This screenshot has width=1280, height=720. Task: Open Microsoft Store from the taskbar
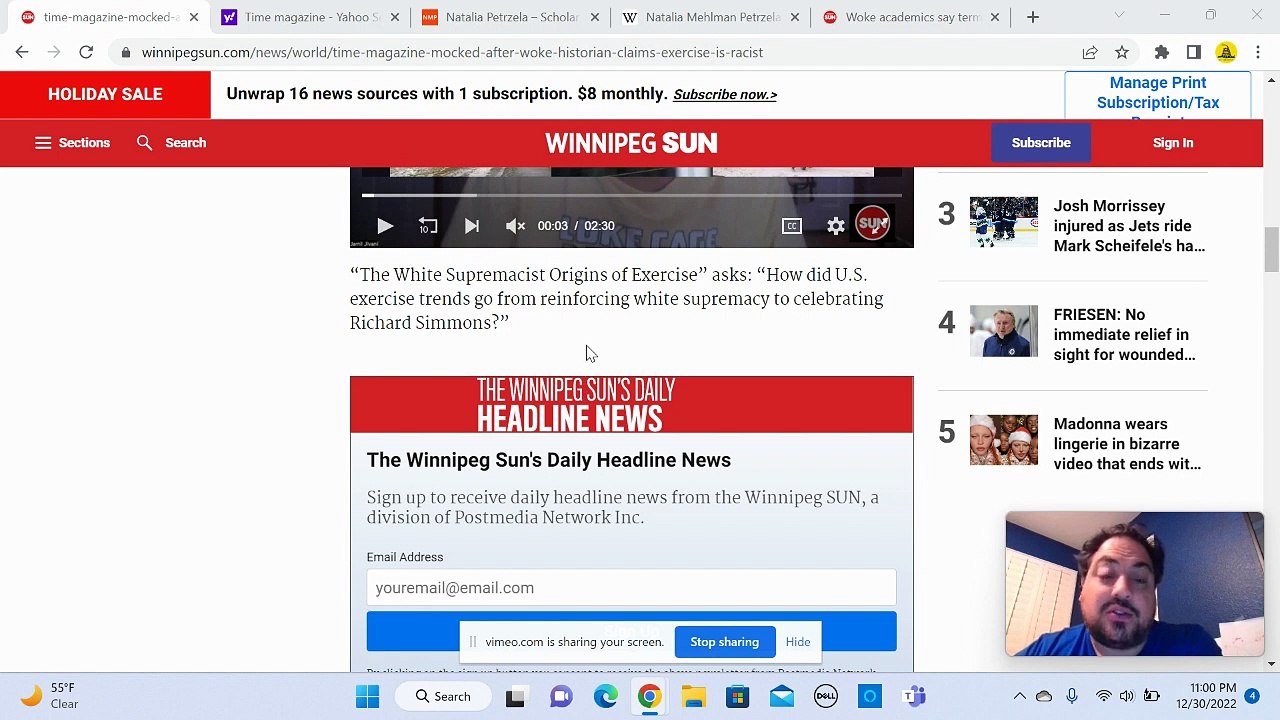(x=737, y=697)
